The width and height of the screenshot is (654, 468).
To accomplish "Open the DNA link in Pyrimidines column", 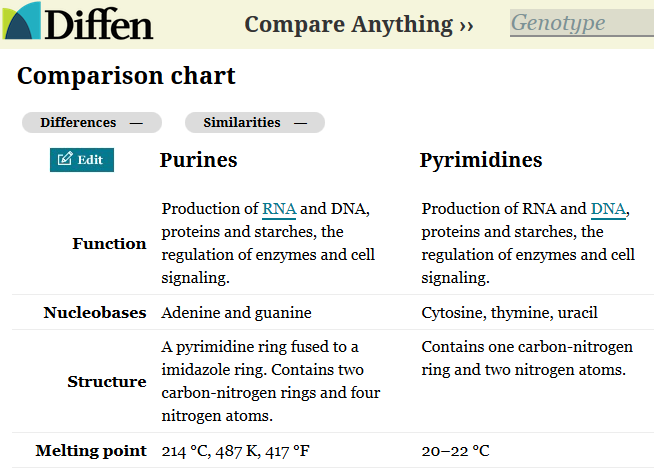I will click(608, 209).
